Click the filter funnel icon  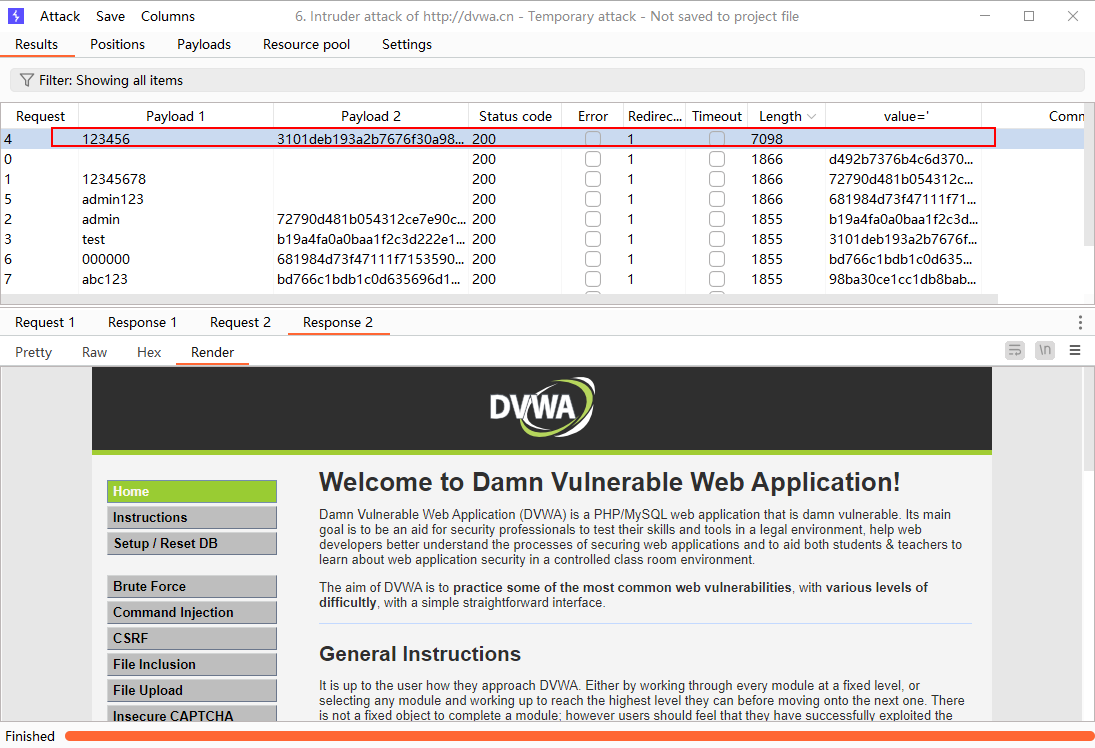point(26,80)
